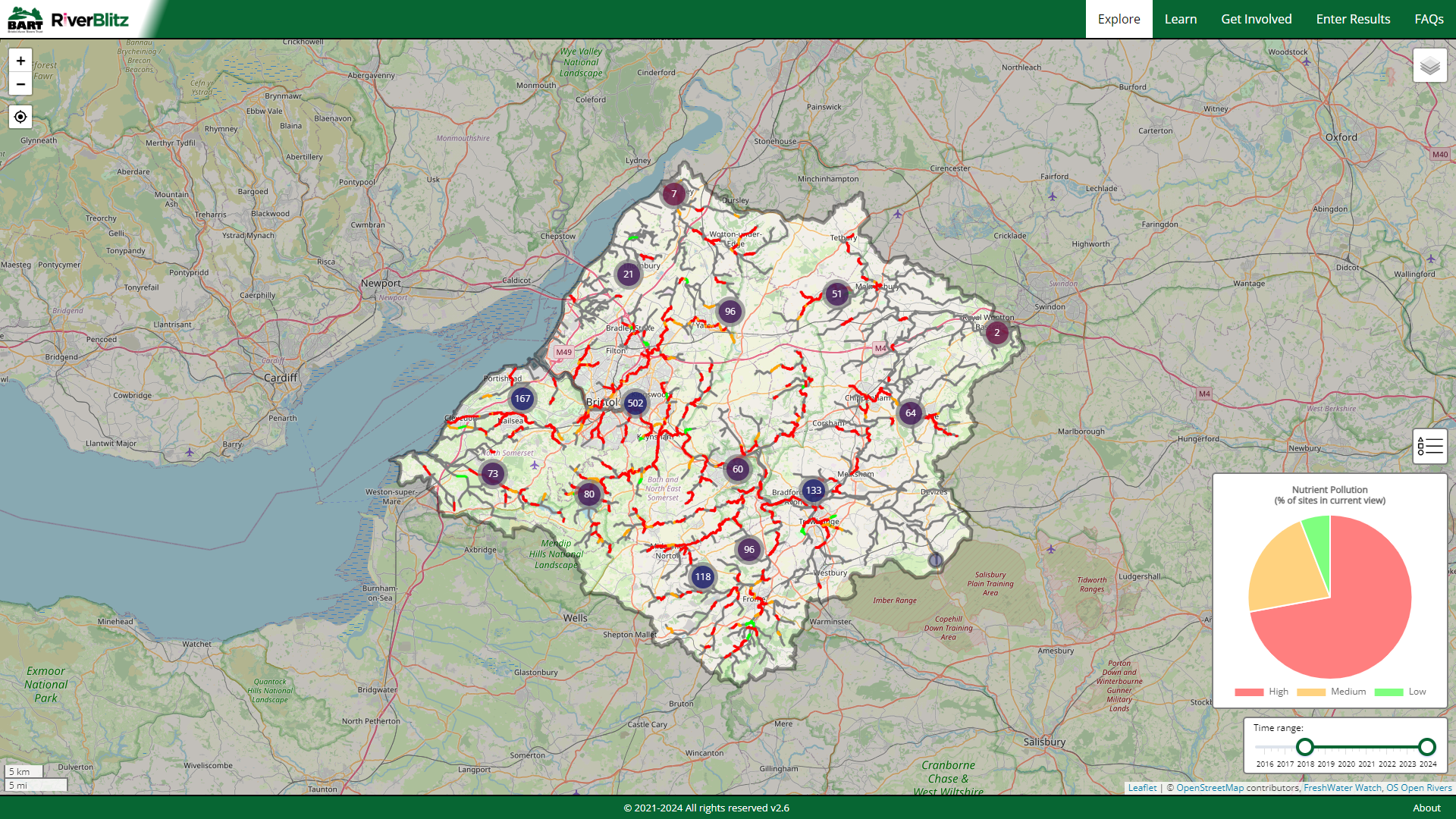Click the copyright text in footer
1456x819 pixels.
point(706,808)
